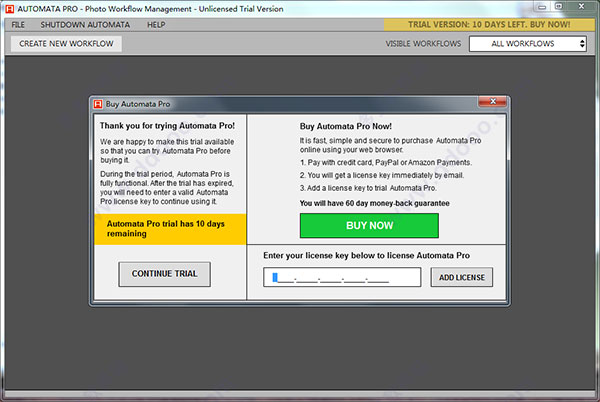This screenshot has height=402, width=600.
Task: Open the HELP menu
Action: 156,25
